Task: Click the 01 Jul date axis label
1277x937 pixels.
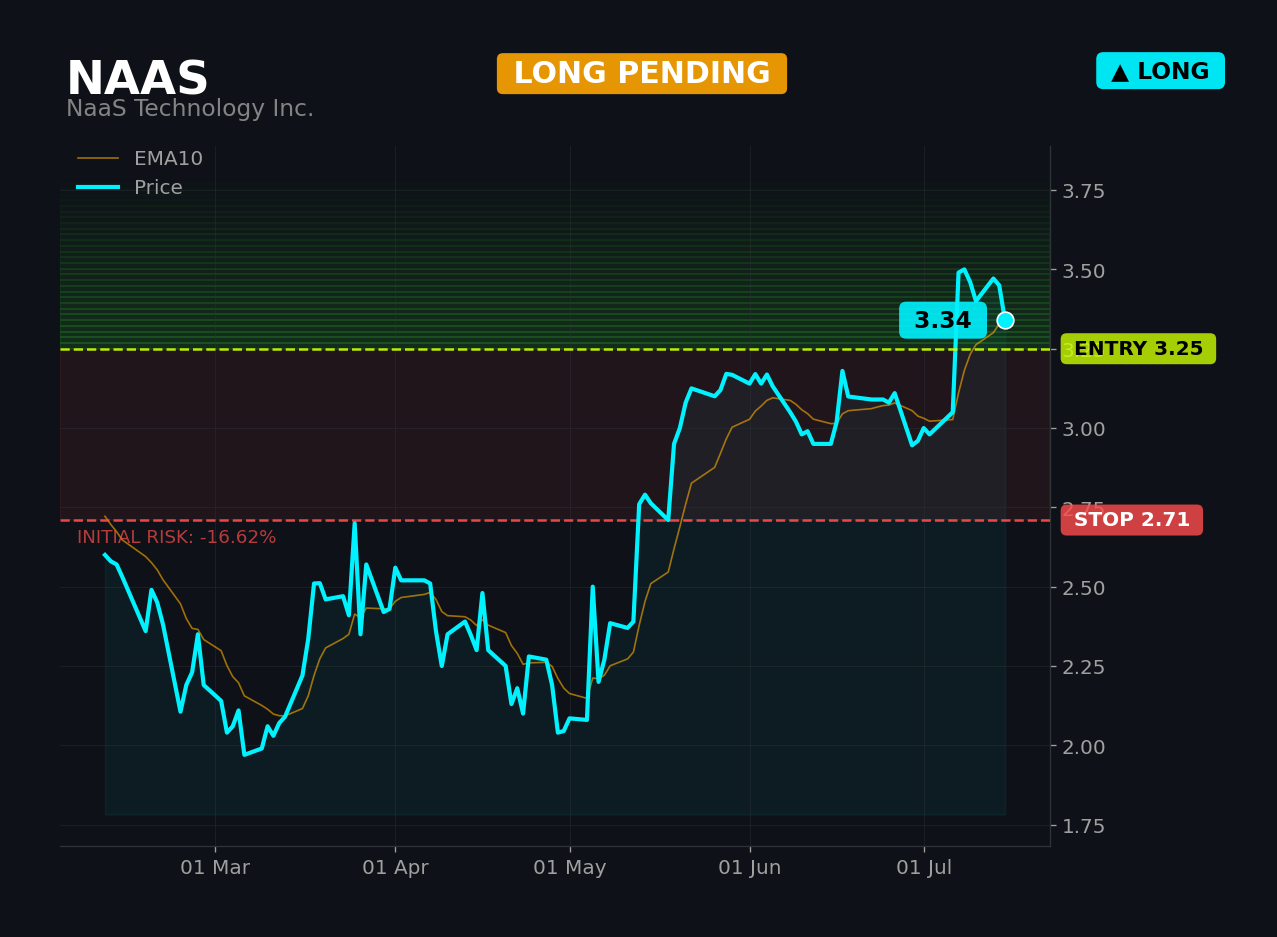Action: pos(924,868)
